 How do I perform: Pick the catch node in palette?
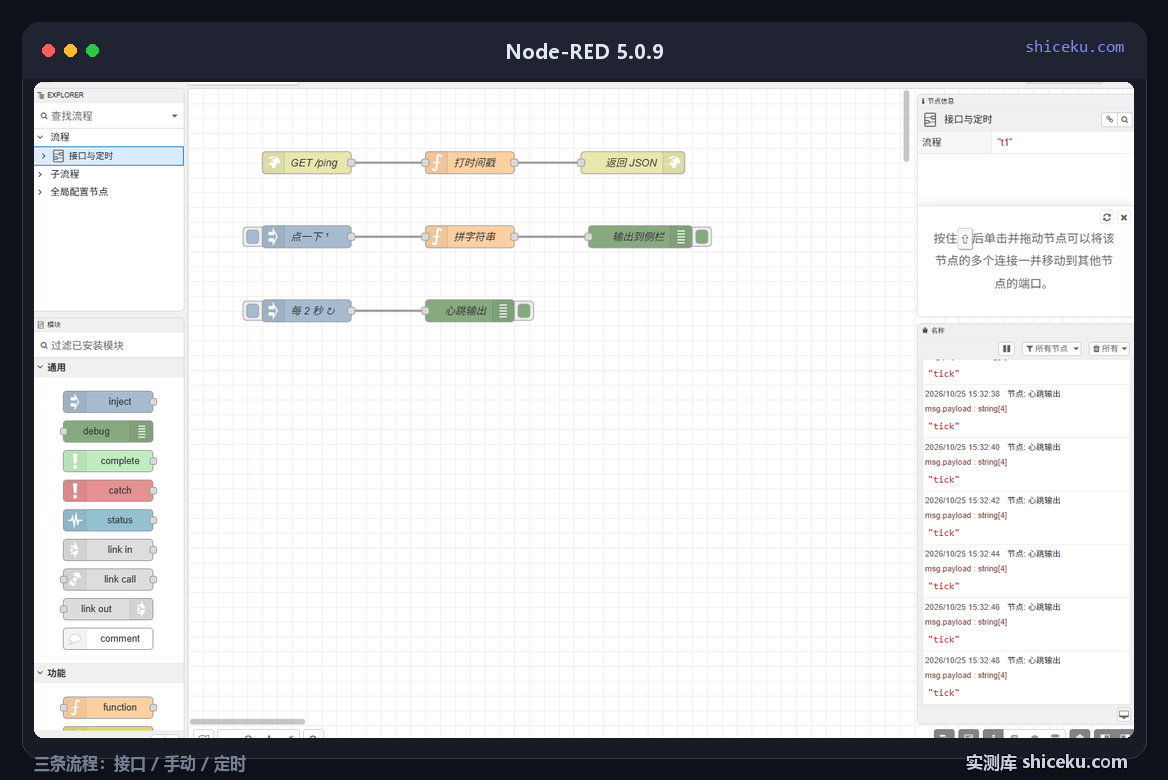109,490
